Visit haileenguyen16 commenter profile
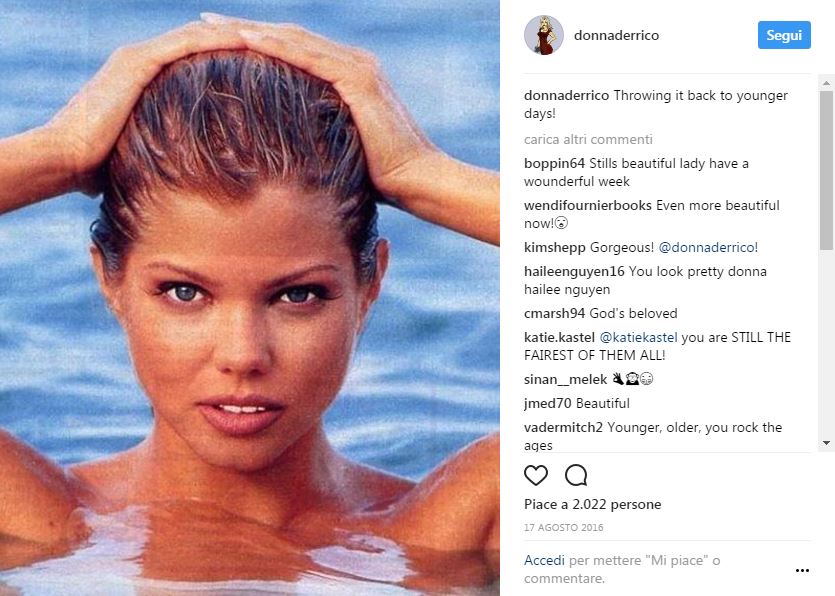The width and height of the screenshot is (835, 596). pos(574,271)
